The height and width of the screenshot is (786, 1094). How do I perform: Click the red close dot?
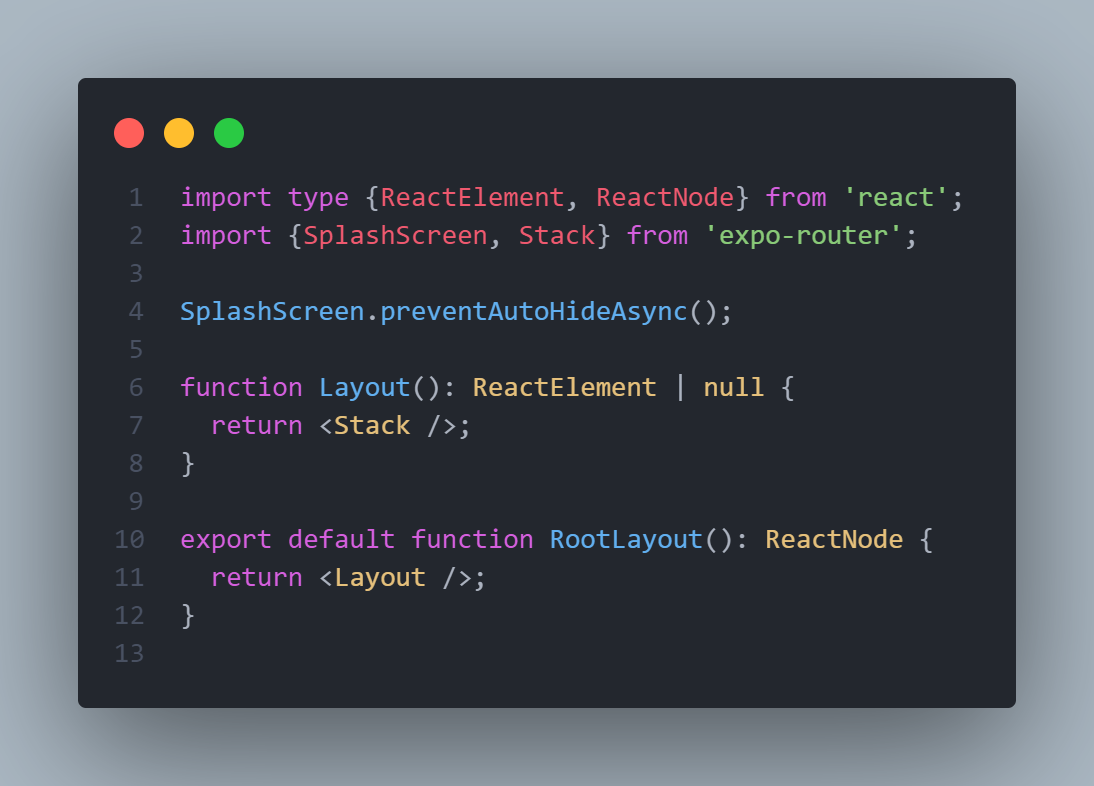pos(129,133)
